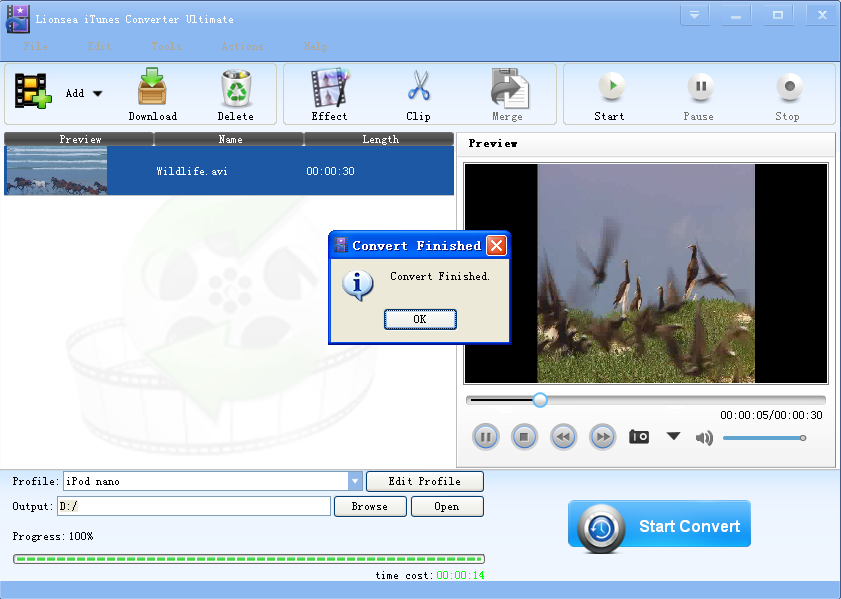This screenshot has width=841, height=599.
Task: Click the Output path field
Action: pyautogui.click(x=194, y=506)
